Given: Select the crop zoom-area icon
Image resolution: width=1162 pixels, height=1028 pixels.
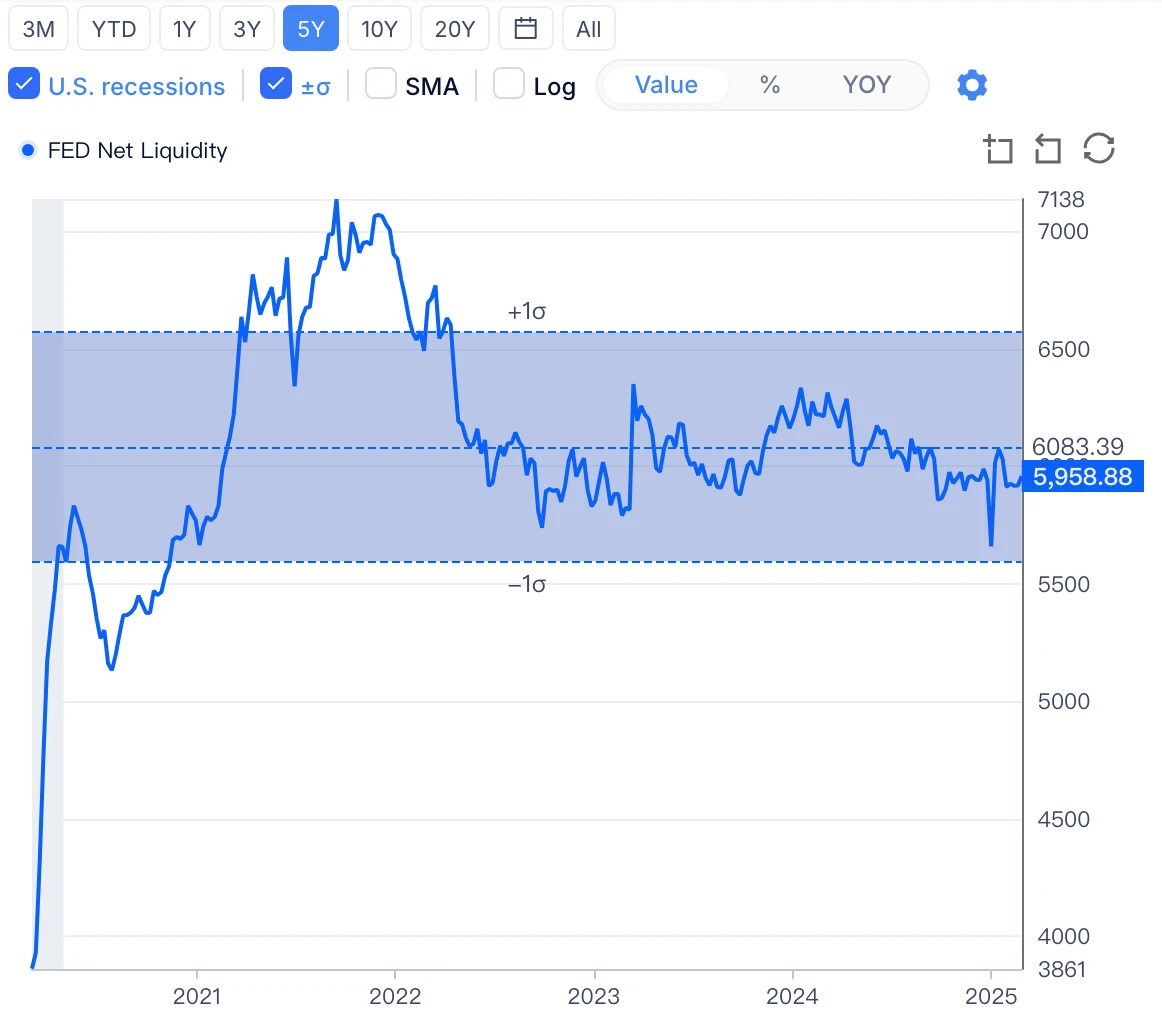Looking at the screenshot, I should (x=997, y=150).
